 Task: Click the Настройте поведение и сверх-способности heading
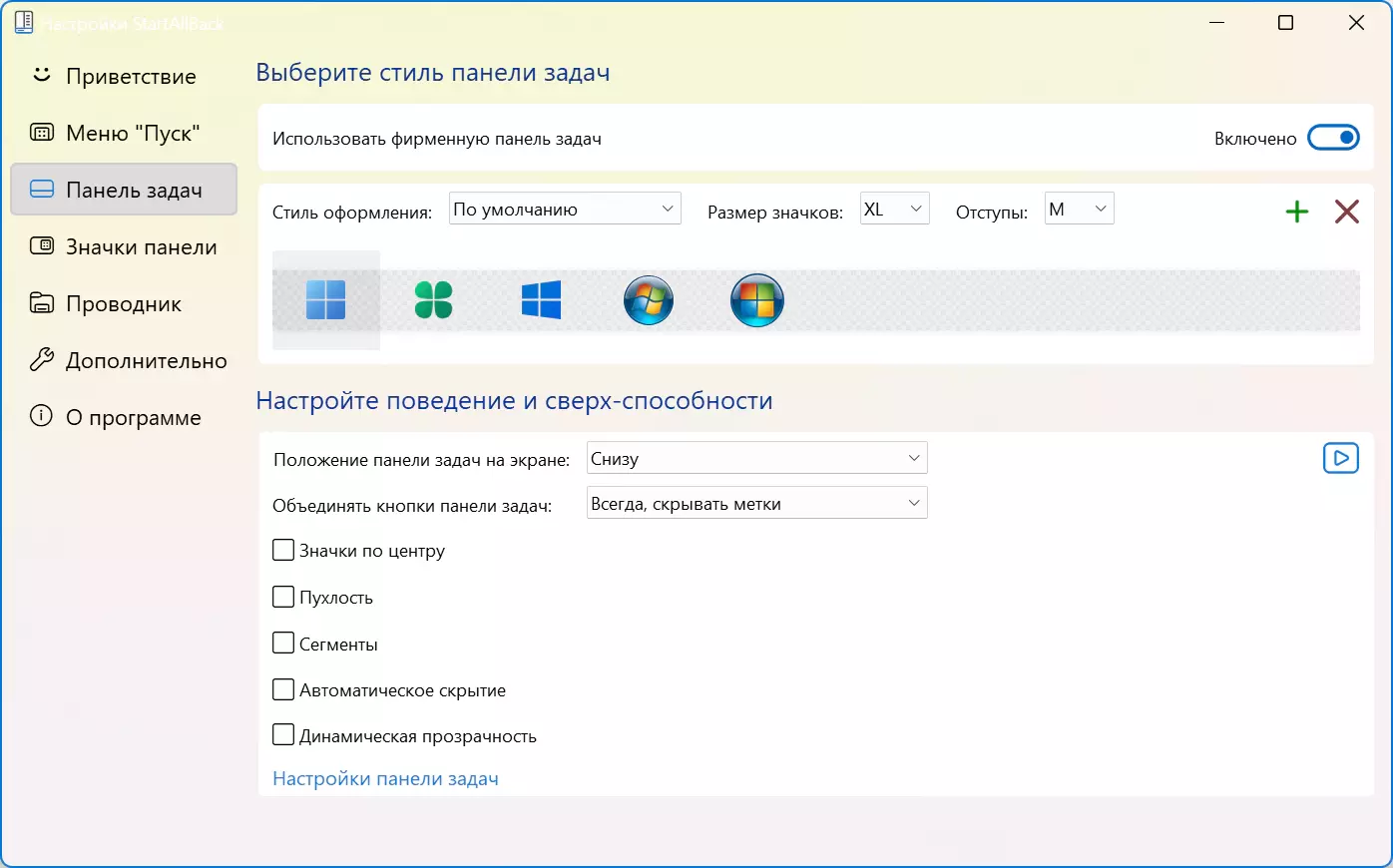click(514, 400)
